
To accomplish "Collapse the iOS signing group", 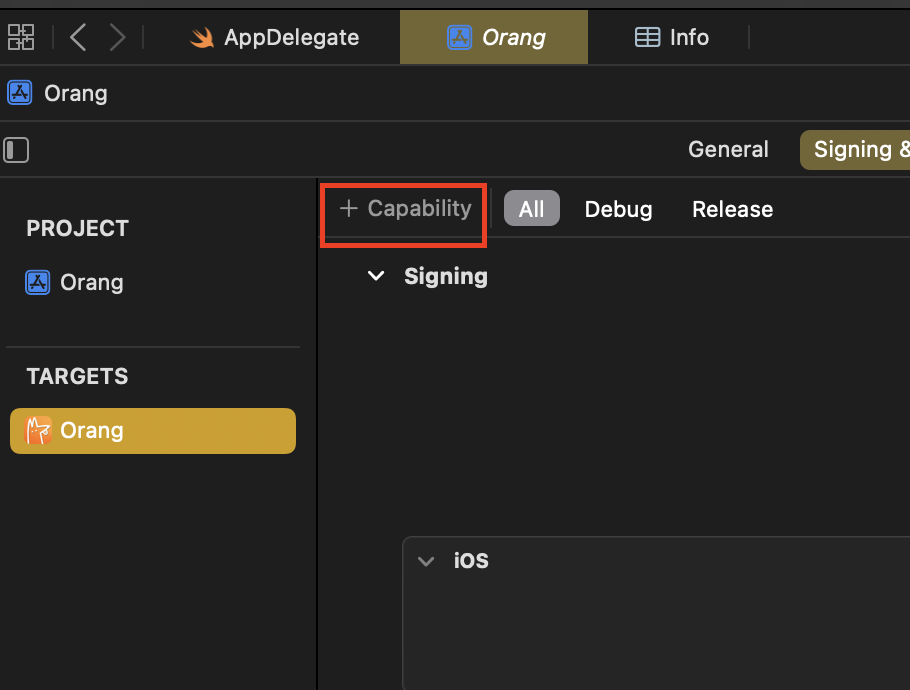I will tap(426, 561).
